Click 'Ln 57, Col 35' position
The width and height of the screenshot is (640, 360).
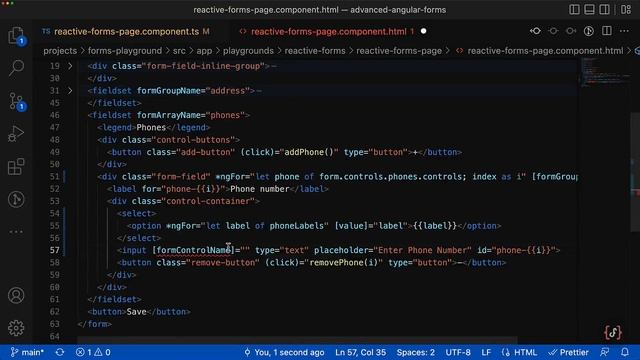tap(360, 352)
